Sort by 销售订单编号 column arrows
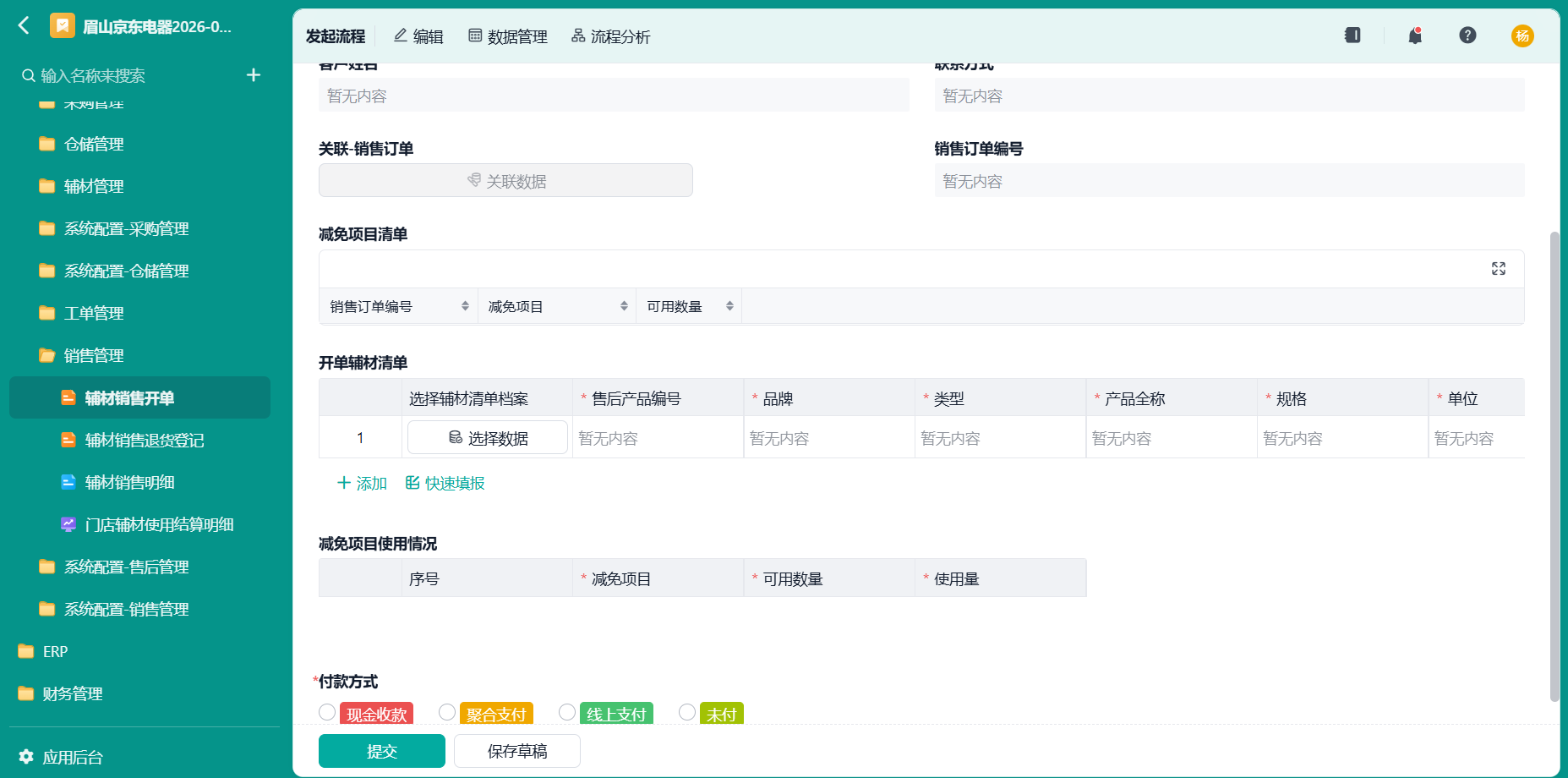This screenshot has height=778, width=1568. point(465,306)
